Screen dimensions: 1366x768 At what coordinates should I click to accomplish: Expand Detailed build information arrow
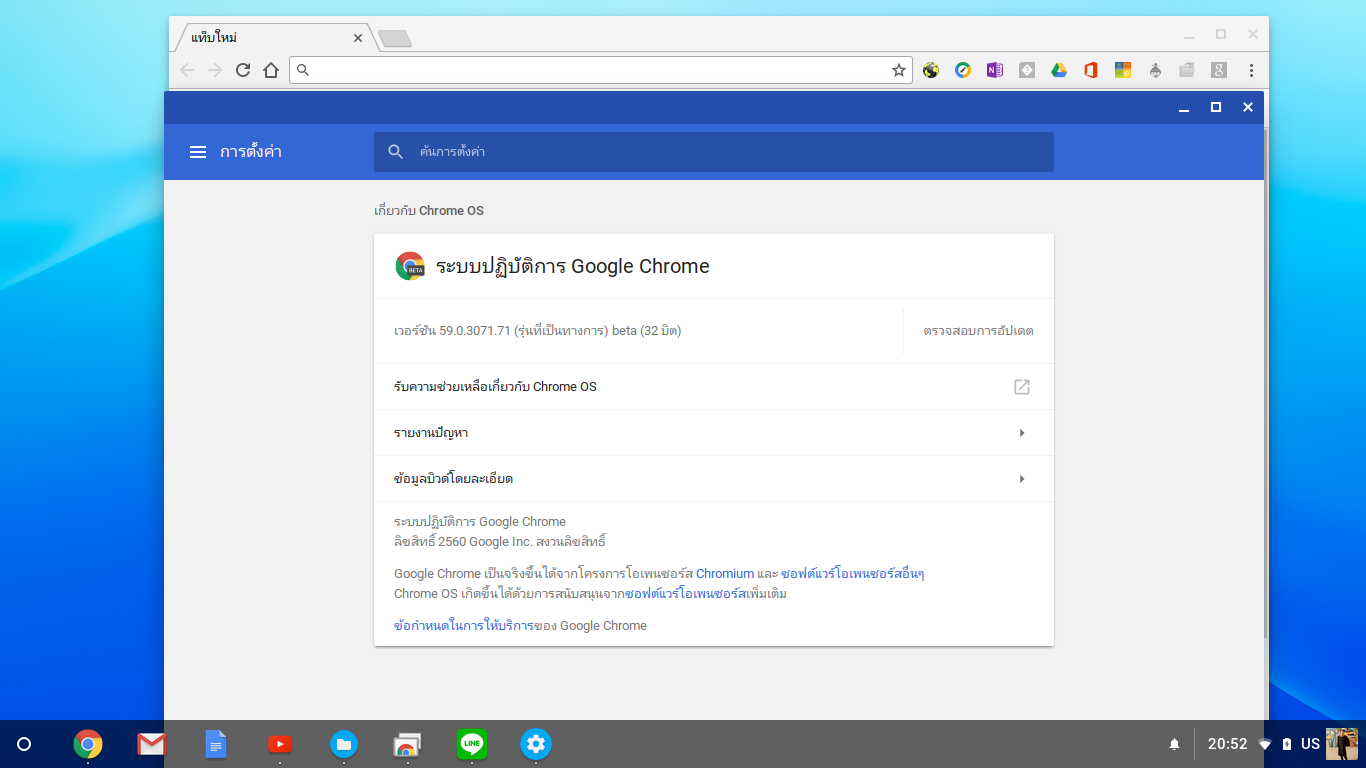point(1022,479)
